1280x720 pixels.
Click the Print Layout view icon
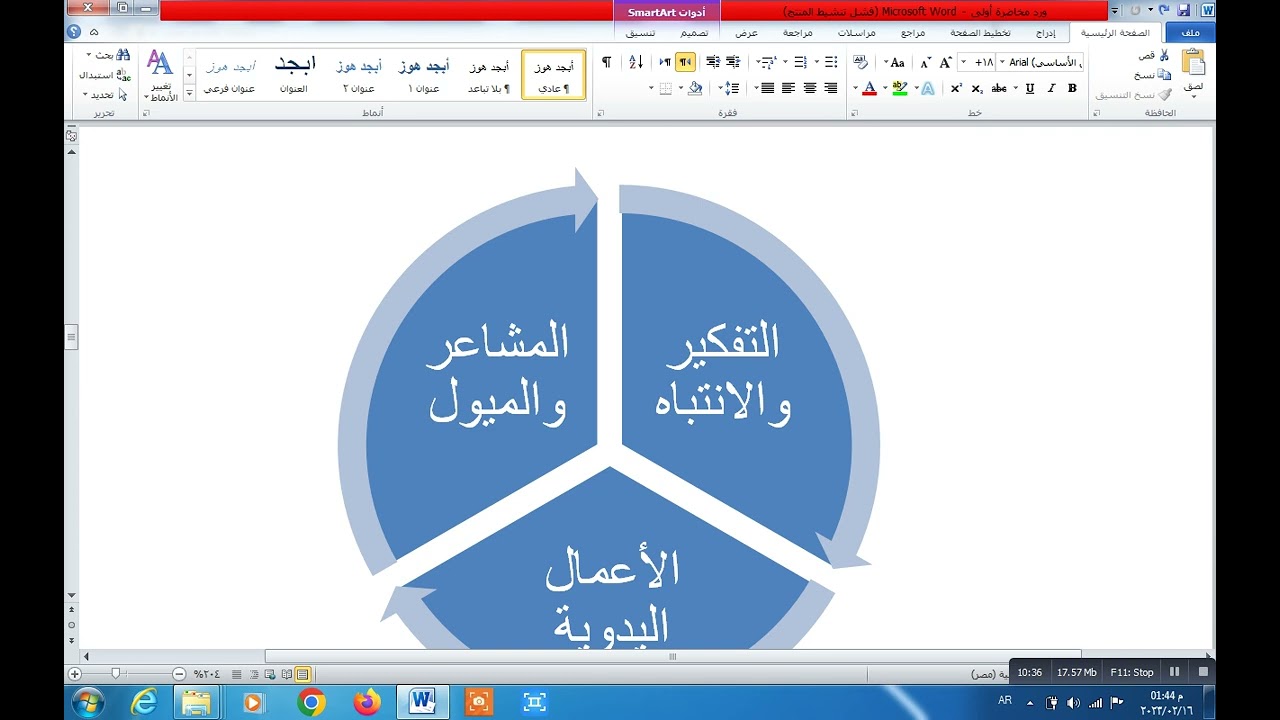(x=302, y=674)
